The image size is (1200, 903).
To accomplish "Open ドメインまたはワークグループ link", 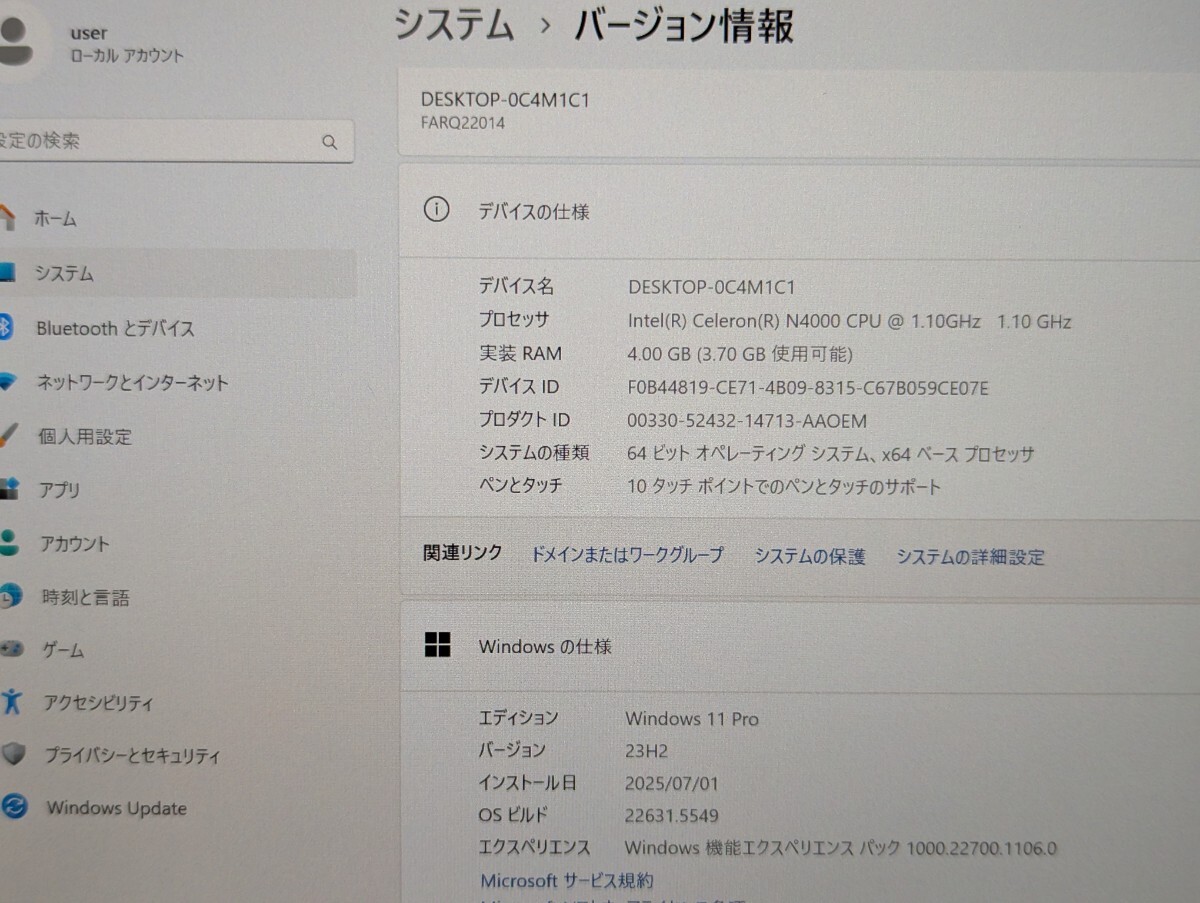I will 627,555.
